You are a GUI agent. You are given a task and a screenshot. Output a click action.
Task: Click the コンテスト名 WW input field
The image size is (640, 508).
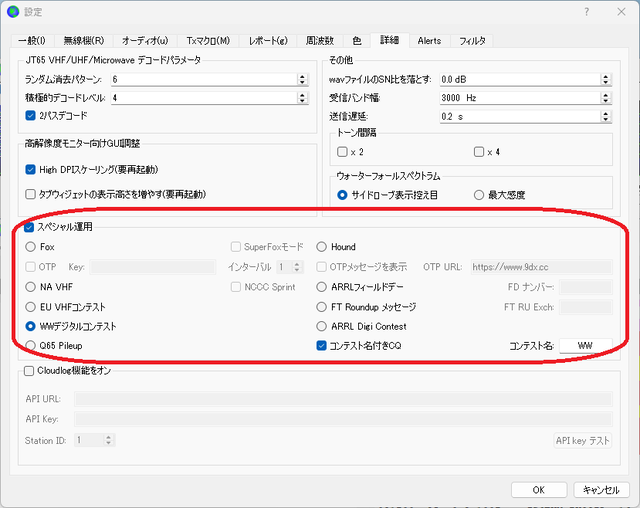point(586,346)
